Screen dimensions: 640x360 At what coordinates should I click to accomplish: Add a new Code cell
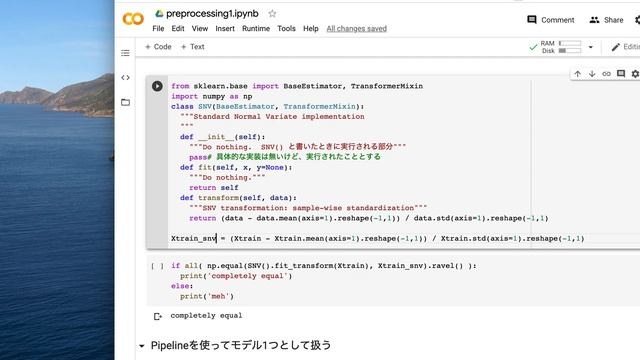[x=158, y=47]
